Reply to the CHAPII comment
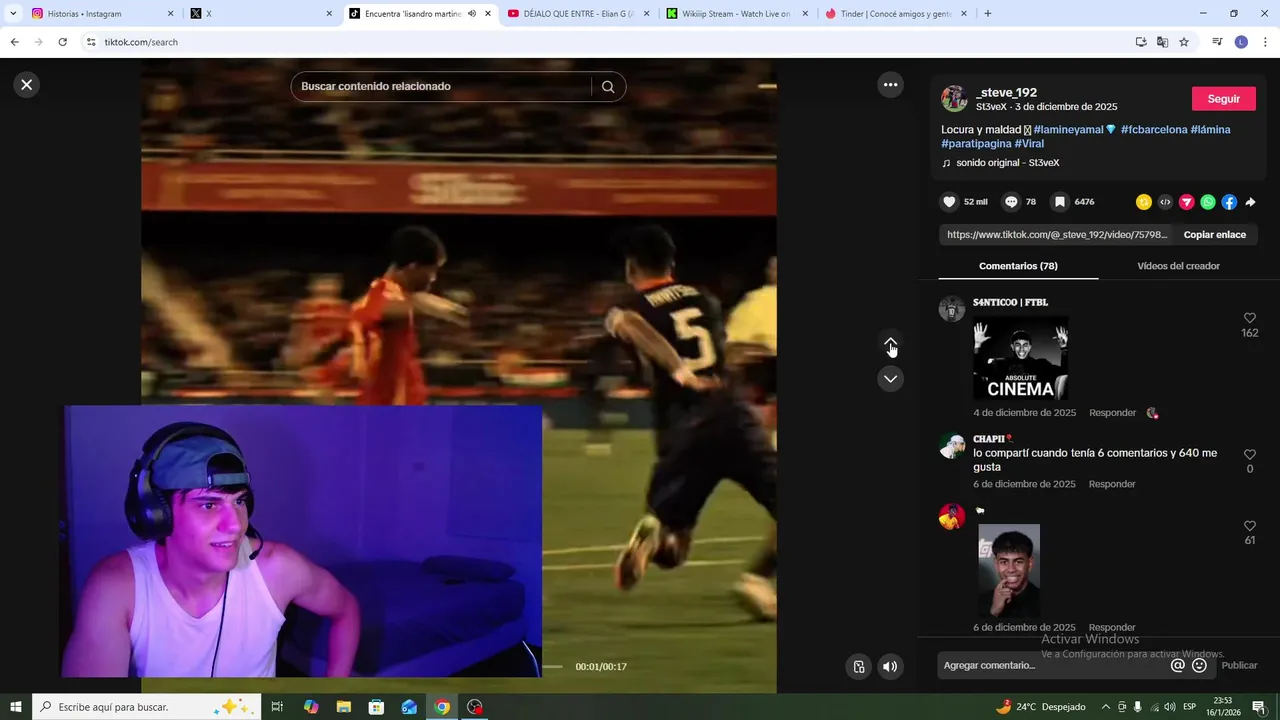1280x720 pixels. [x=1112, y=484]
